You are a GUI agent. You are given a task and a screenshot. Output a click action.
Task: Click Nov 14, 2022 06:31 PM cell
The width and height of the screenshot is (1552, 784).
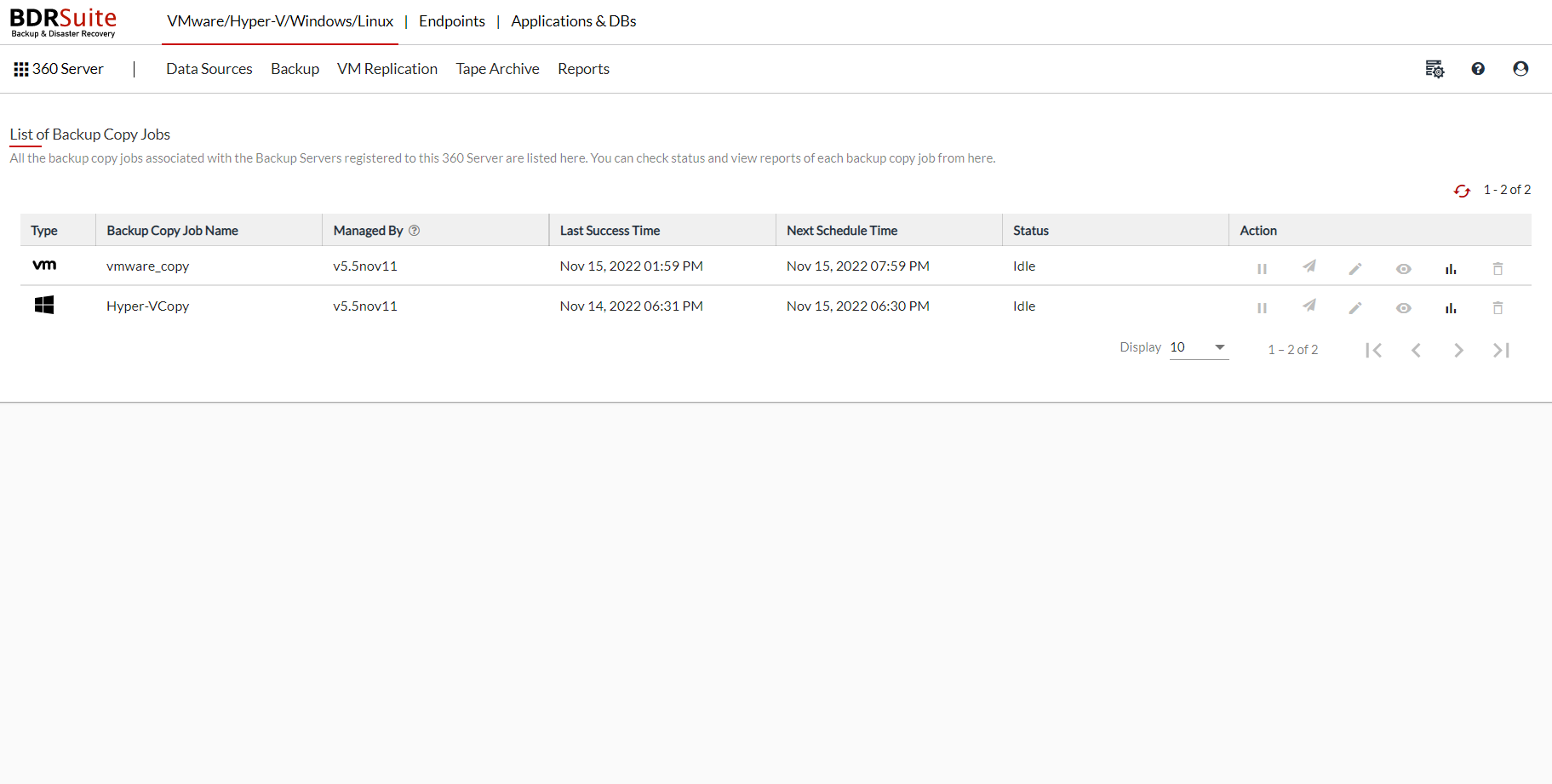631,306
